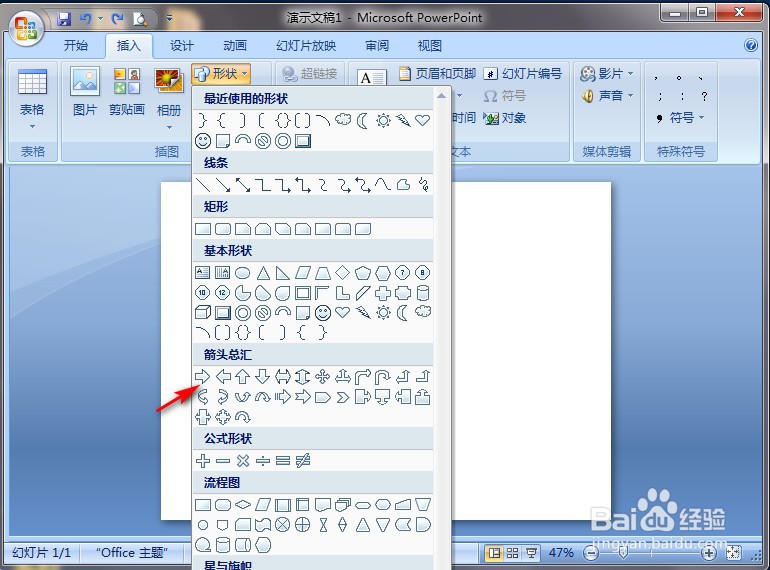Click the 超链接 hyperlink button
The height and width of the screenshot is (570, 770).
(x=310, y=74)
